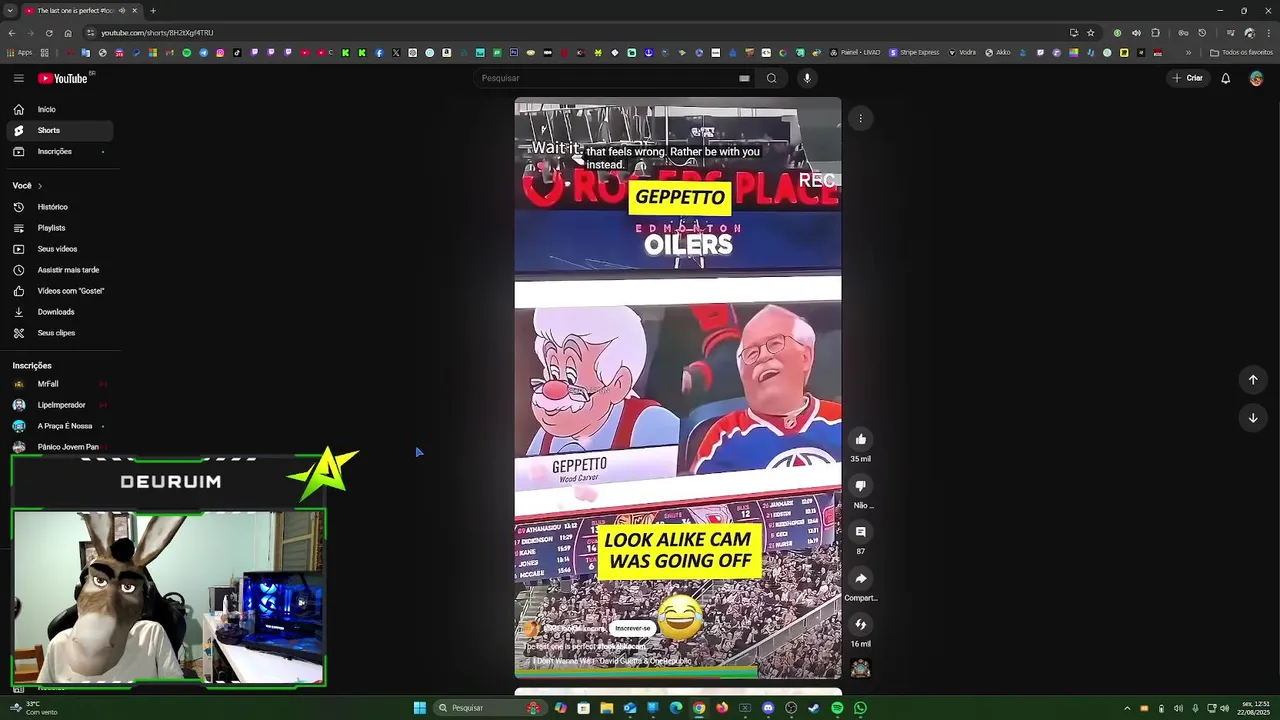Click the Criar button
The height and width of the screenshot is (720, 1280).
click(1188, 78)
